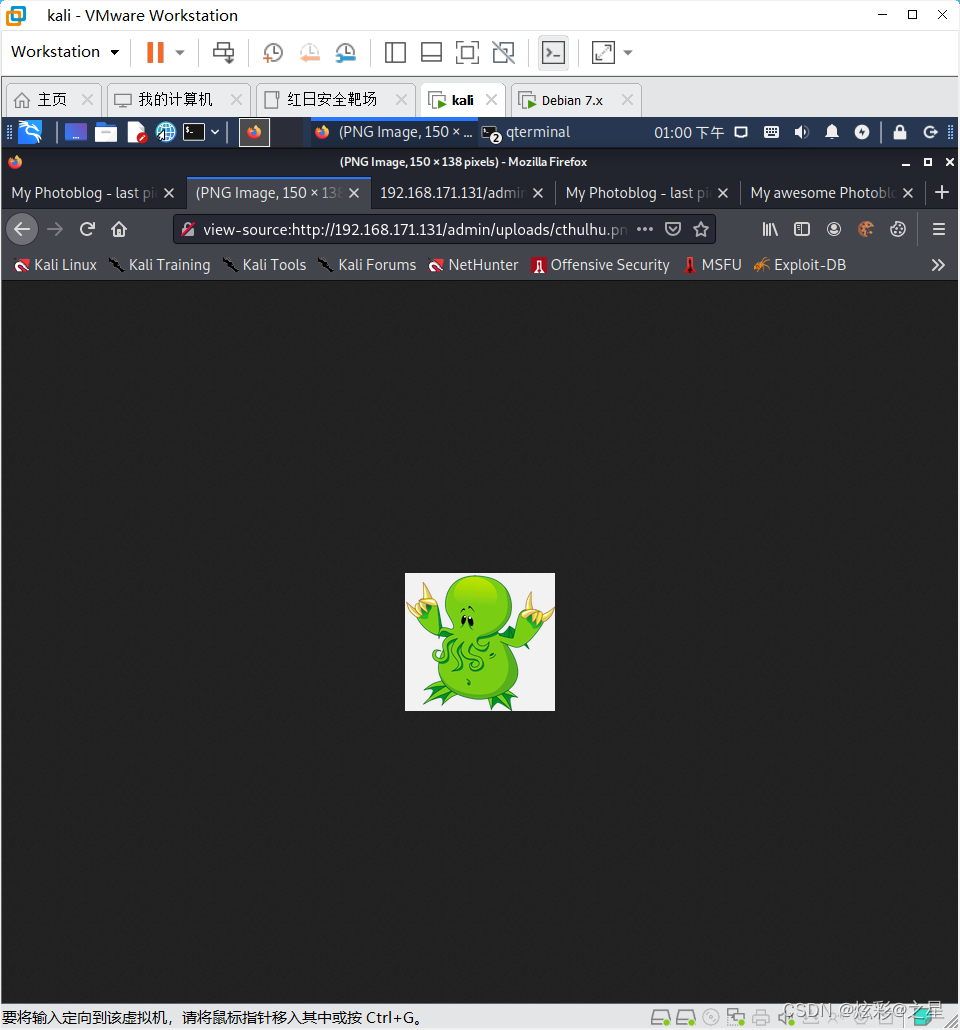The image size is (960, 1030).
Task: Show desktop from the Kali panel
Action: click(76, 132)
